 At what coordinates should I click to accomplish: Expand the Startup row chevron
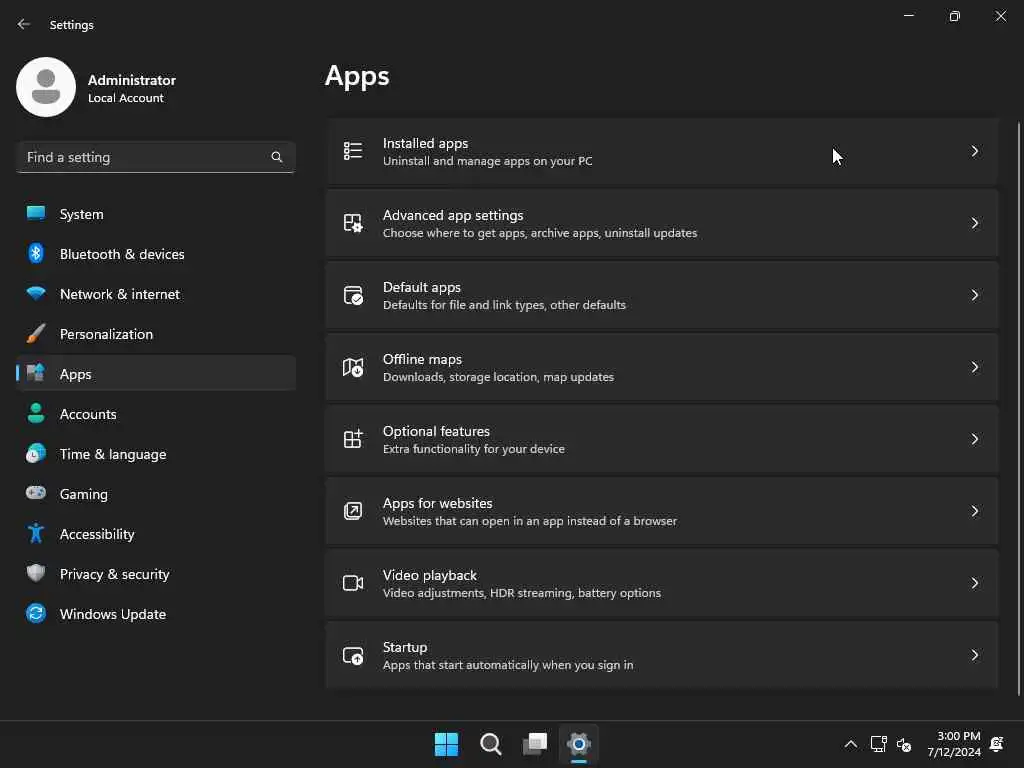[975, 655]
